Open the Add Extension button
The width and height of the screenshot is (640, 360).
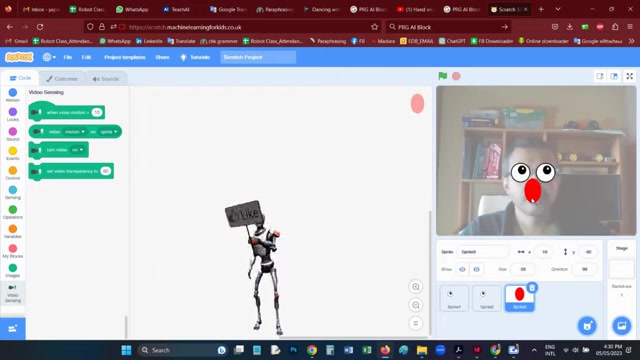pyautogui.click(x=13, y=329)
